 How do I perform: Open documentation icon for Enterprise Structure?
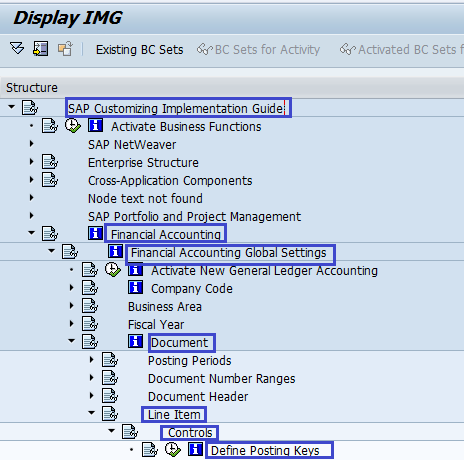point(50,162)
